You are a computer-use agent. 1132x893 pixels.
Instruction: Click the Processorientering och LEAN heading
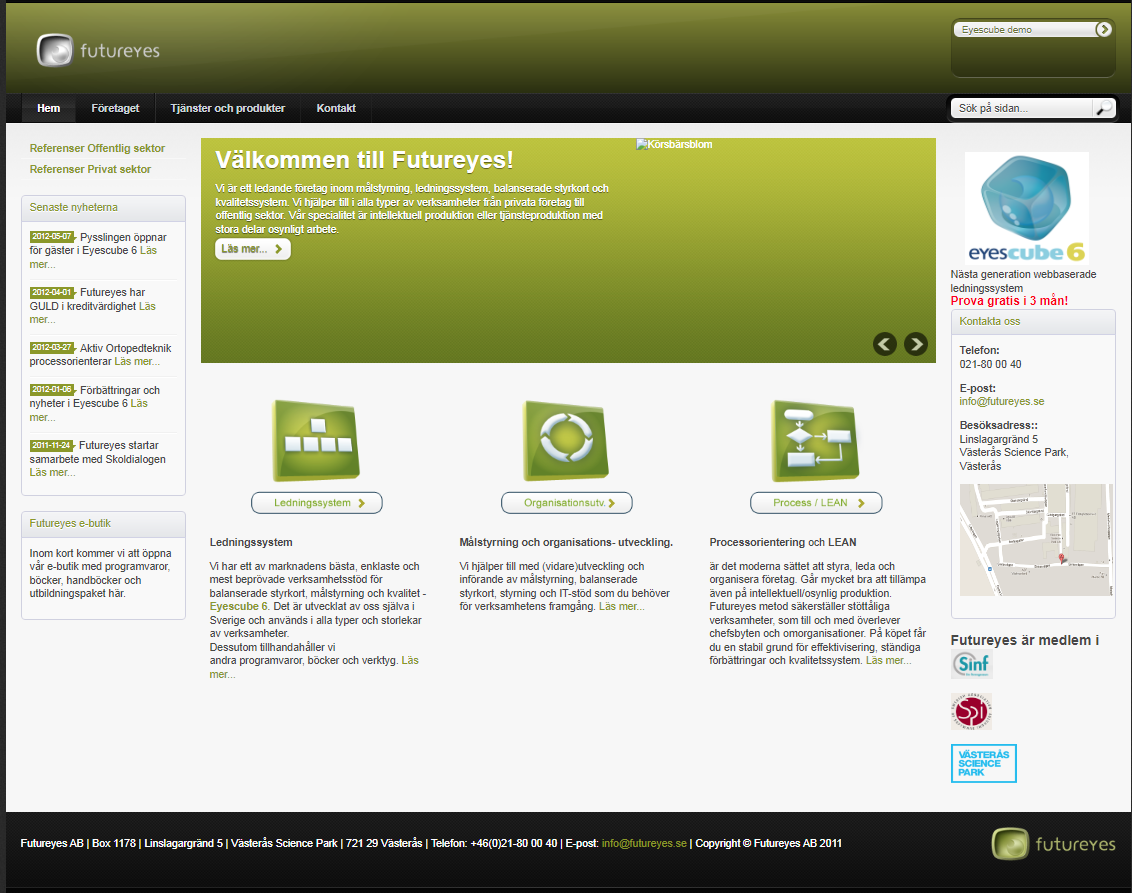pos(783,542)
